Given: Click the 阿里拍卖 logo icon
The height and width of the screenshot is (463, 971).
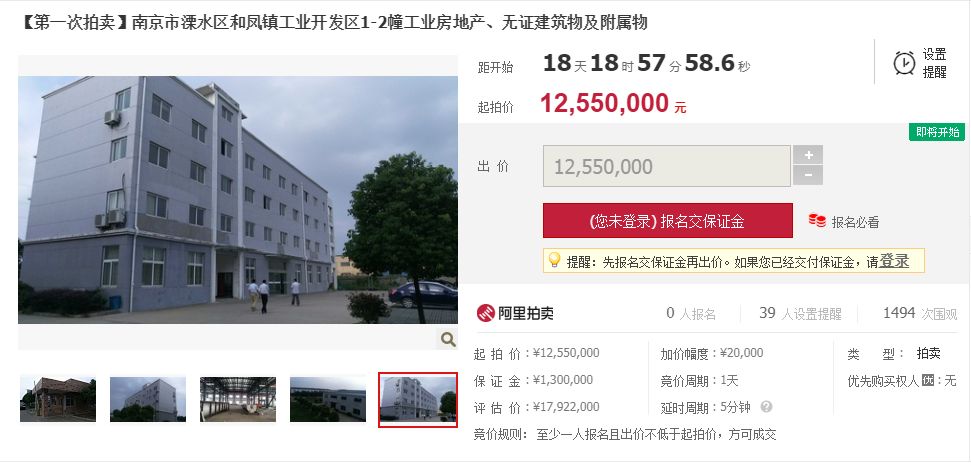Looking at the screenshot, I should (x=486, y=313).
